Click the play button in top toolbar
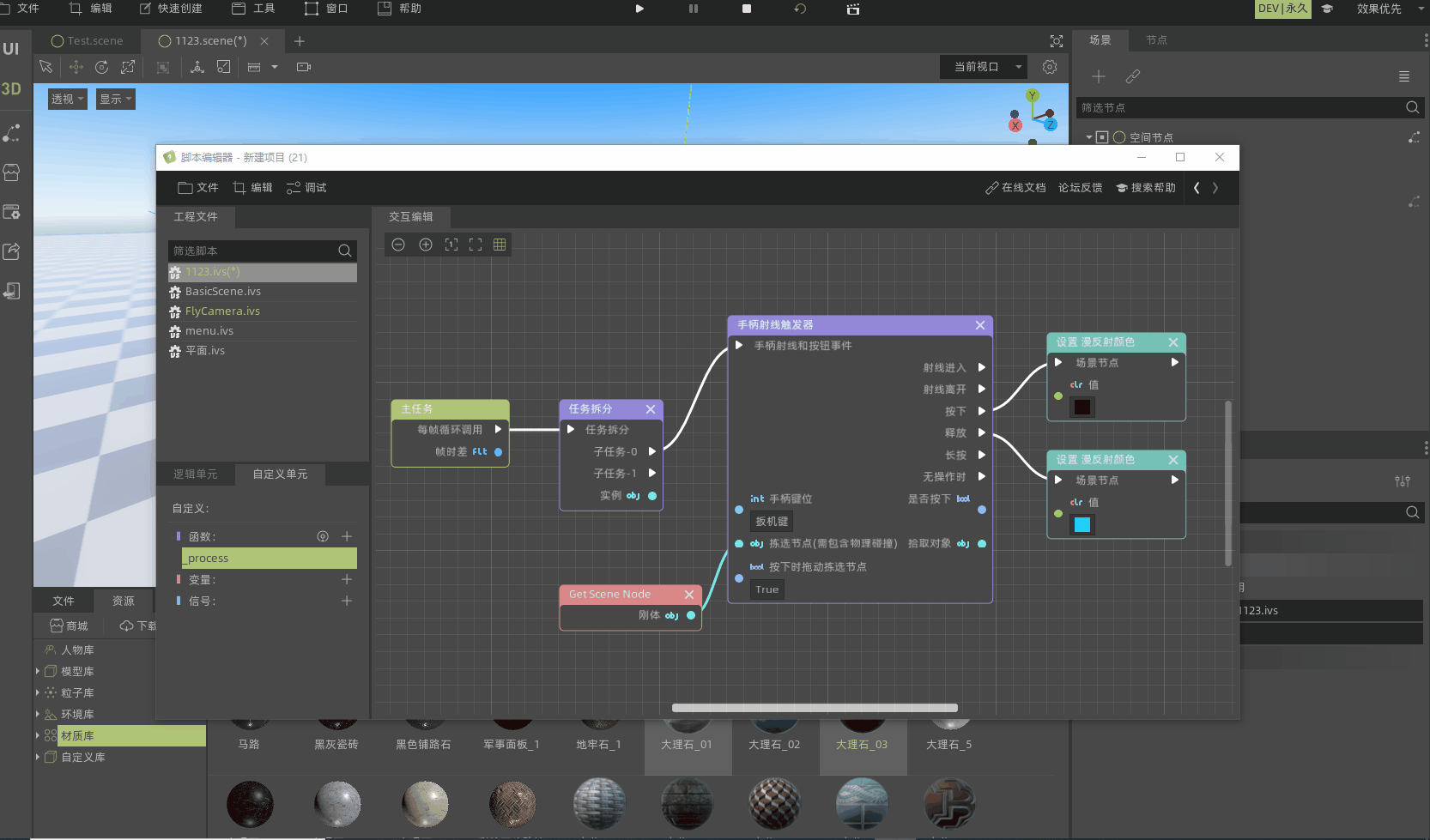 [x=639, y=9]
